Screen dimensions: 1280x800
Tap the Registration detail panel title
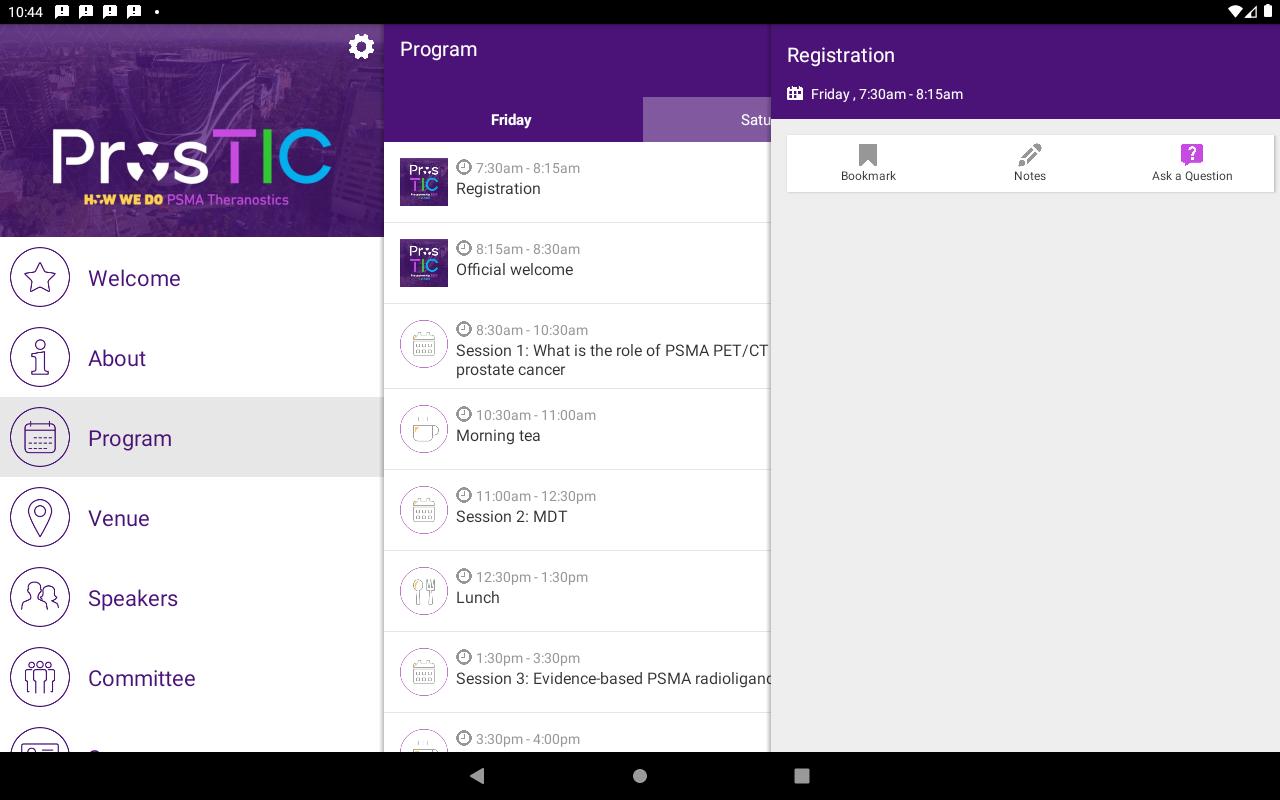pos(840,55)
